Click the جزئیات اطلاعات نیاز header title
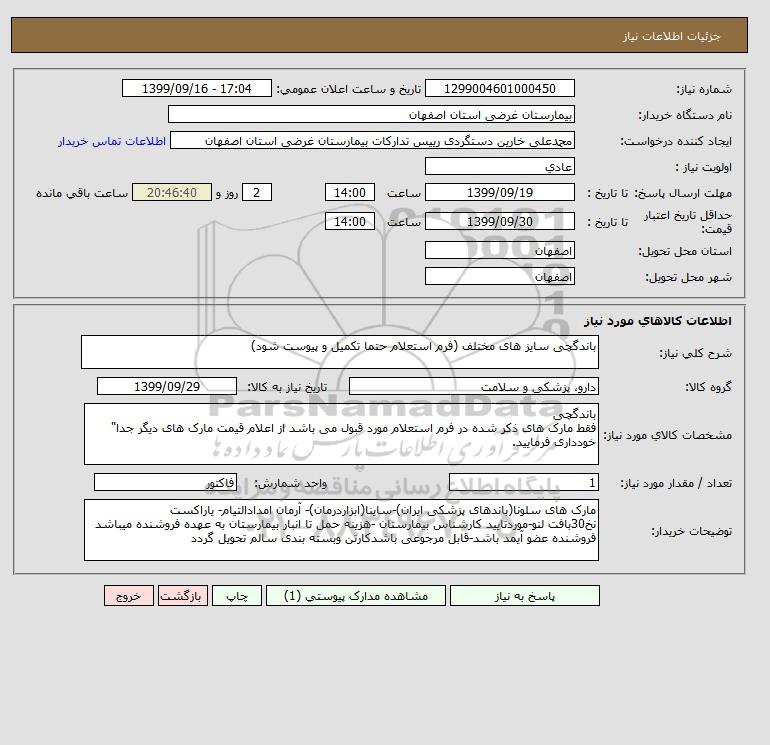Image resolution: width=770 pixels, height=745 pixels. (x=671, y=36)
